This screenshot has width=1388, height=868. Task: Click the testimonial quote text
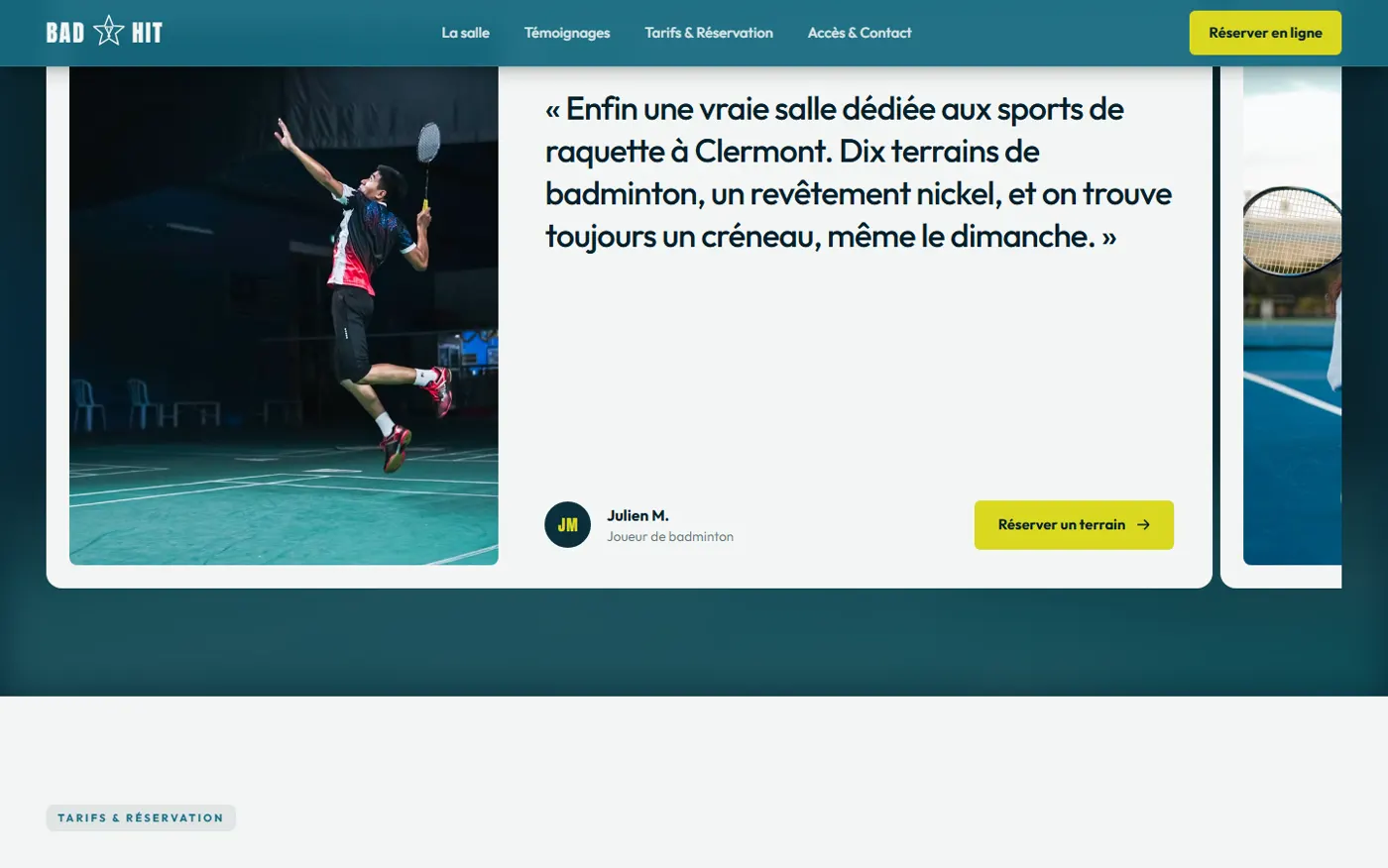859,172
